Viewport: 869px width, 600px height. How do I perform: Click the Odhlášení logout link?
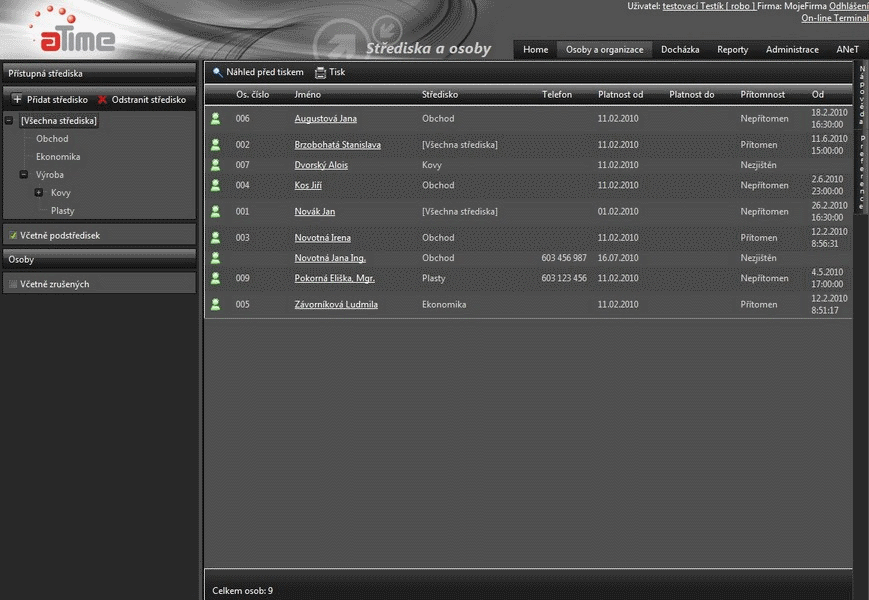[848, 6]
